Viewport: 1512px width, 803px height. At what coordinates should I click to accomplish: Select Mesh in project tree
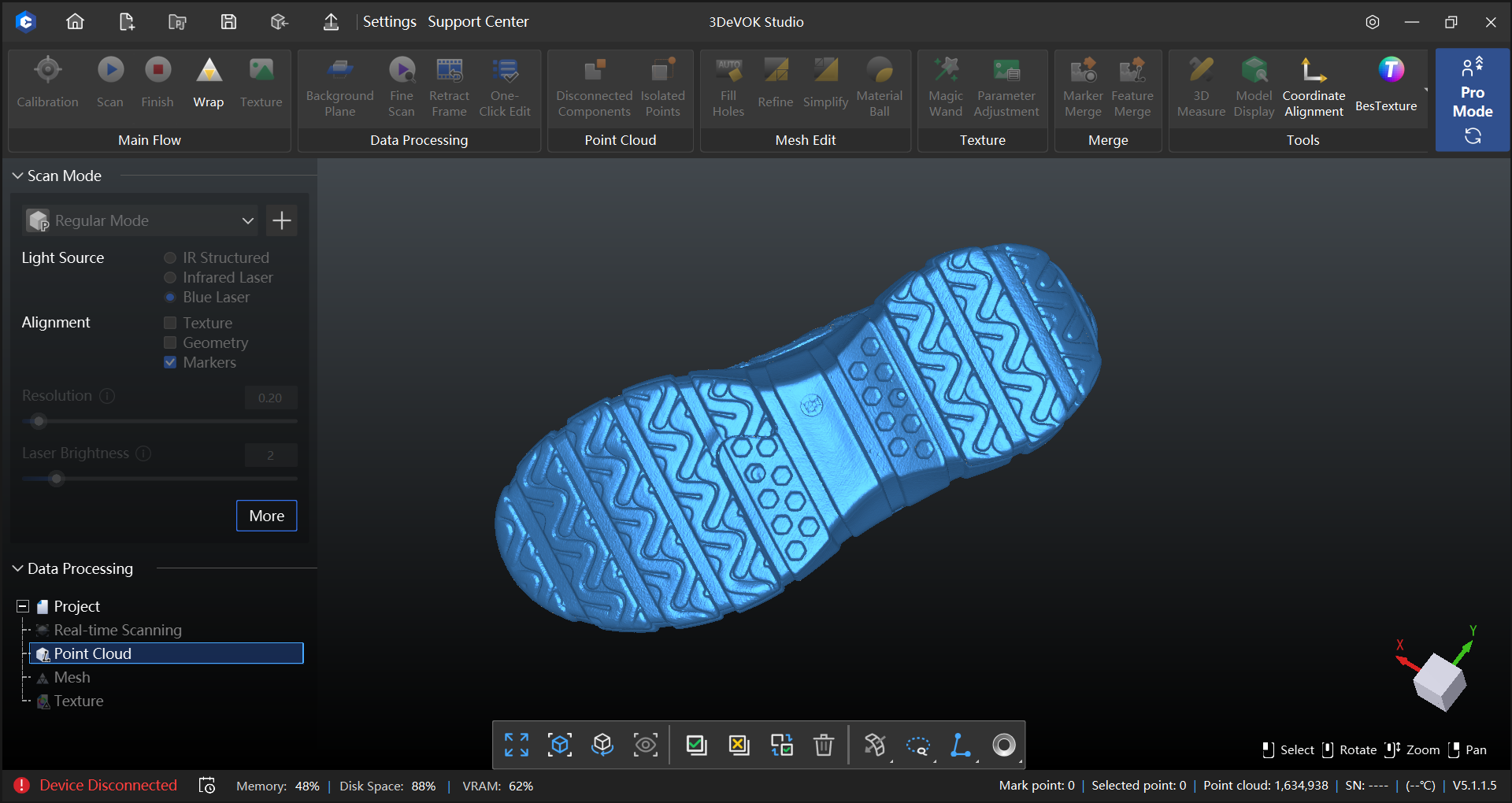(72, 677)
